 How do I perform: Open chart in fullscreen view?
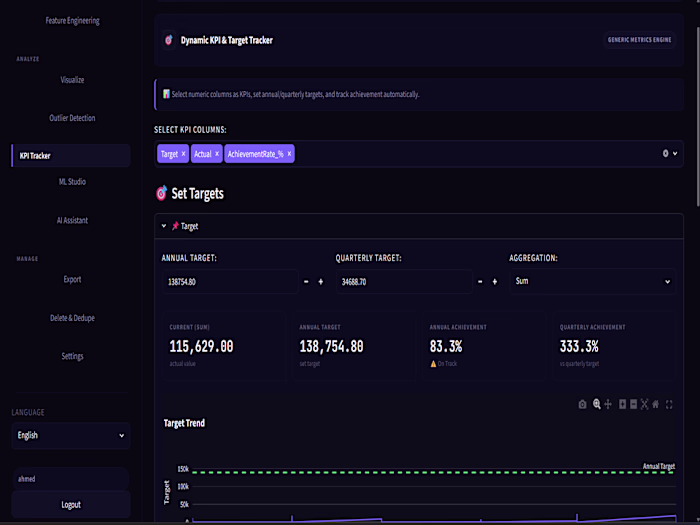tap(669, 404)
